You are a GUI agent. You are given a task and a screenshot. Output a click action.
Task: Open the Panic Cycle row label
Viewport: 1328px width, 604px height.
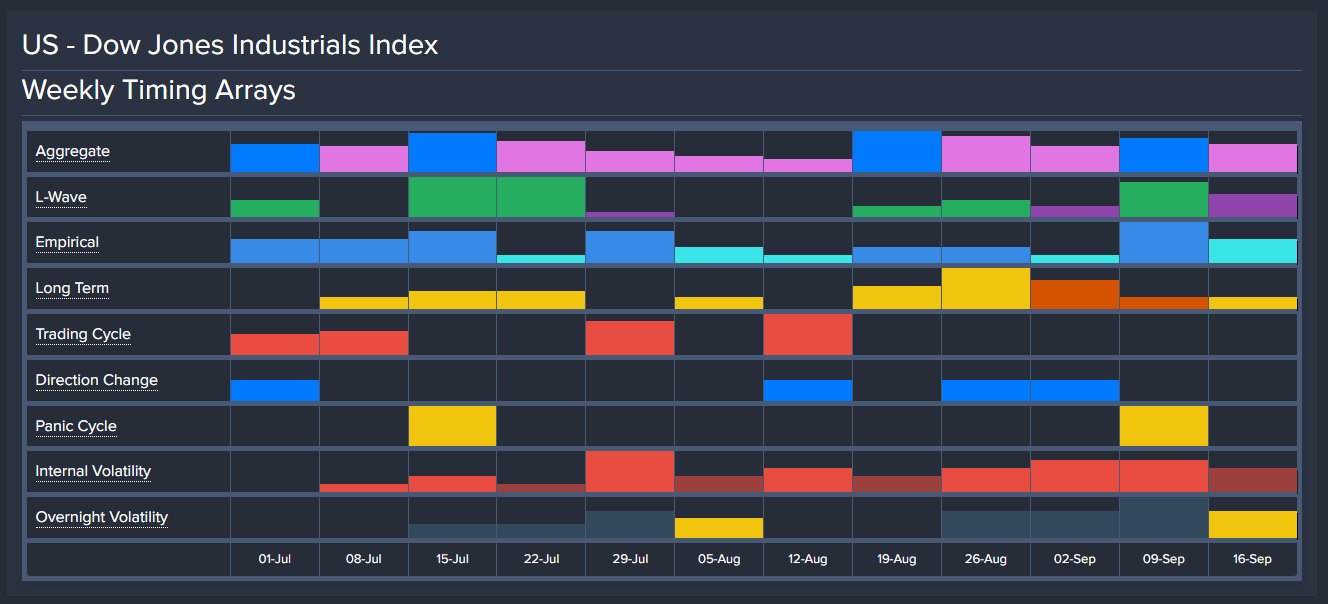tap(76, 427)
